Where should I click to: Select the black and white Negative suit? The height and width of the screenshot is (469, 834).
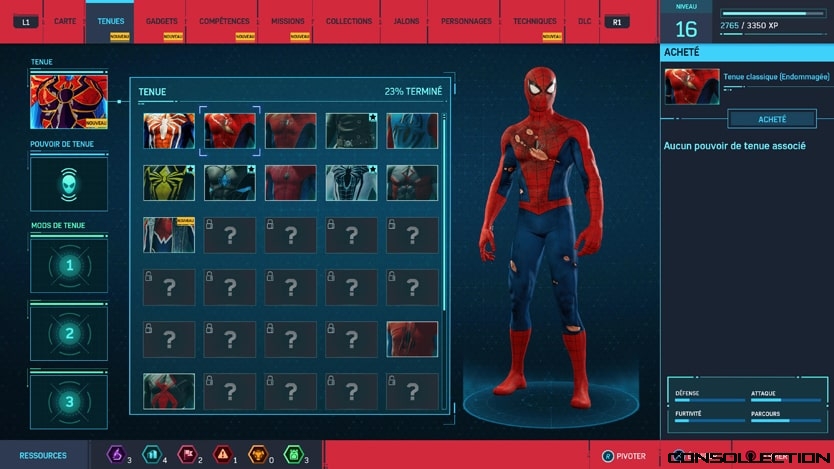(x=351, y=183)
